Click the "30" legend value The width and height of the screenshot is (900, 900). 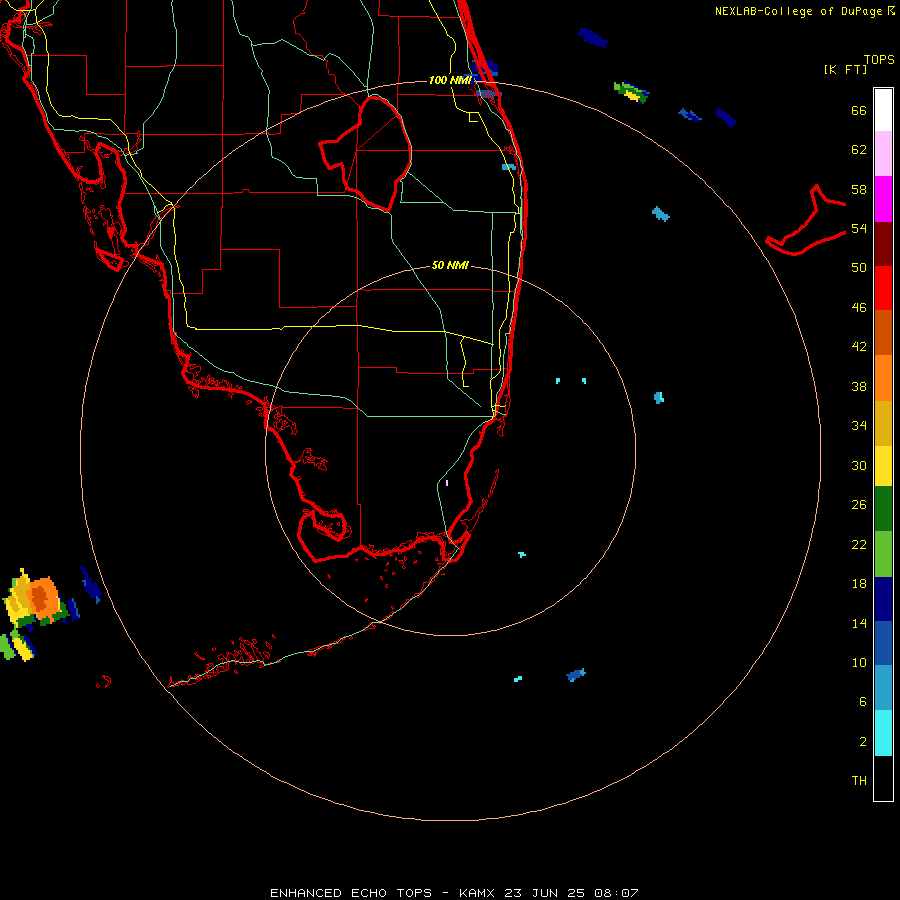(859, 465)
